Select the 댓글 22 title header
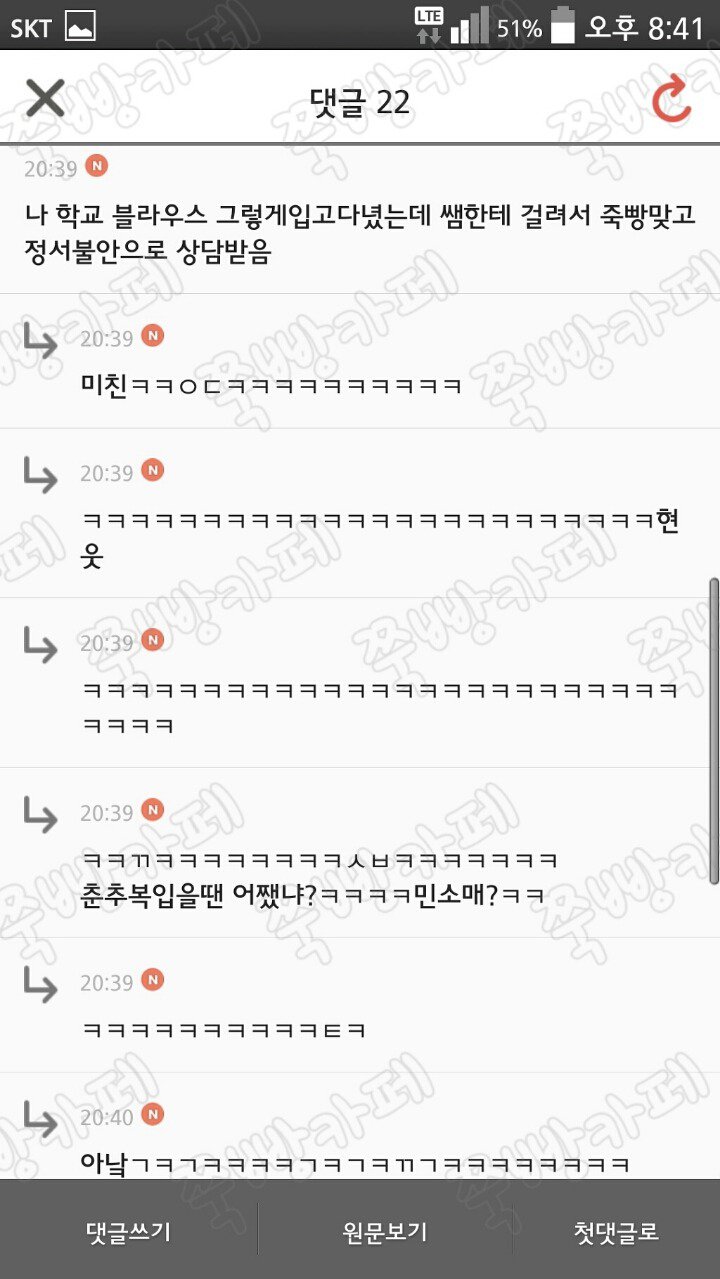The width and height of the screenshot is (720, 1279). coord(360,102)
